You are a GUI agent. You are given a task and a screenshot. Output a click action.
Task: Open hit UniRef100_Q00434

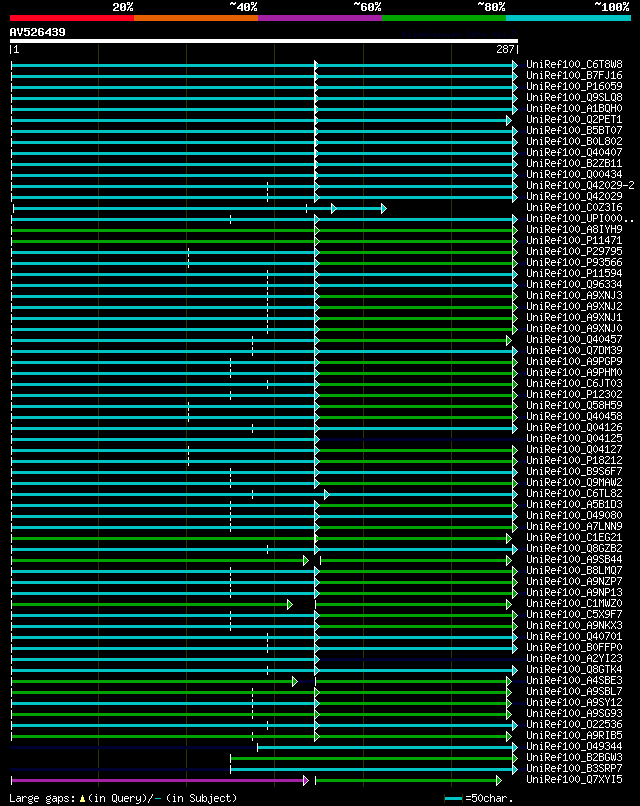tap(574, 175)
